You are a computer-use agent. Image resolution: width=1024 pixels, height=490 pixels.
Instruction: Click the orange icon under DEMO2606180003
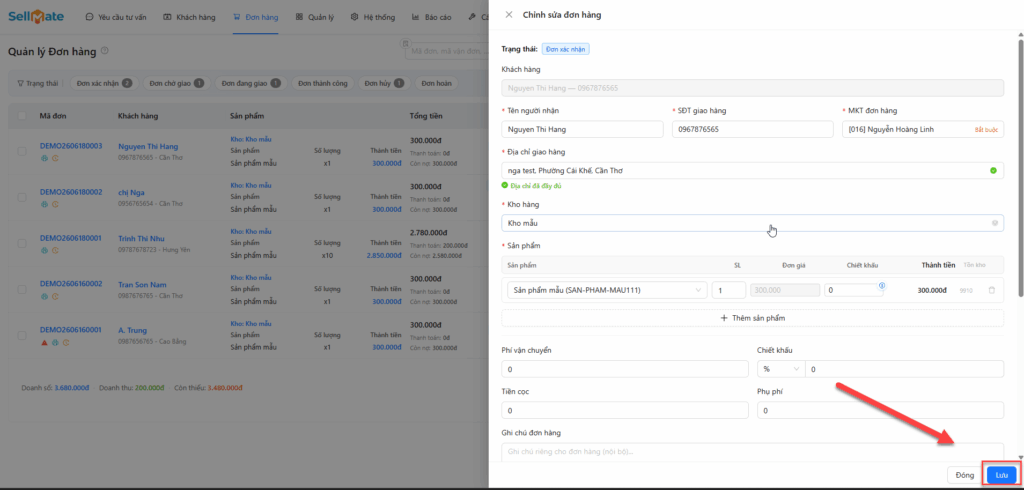[x=55, y=158]
